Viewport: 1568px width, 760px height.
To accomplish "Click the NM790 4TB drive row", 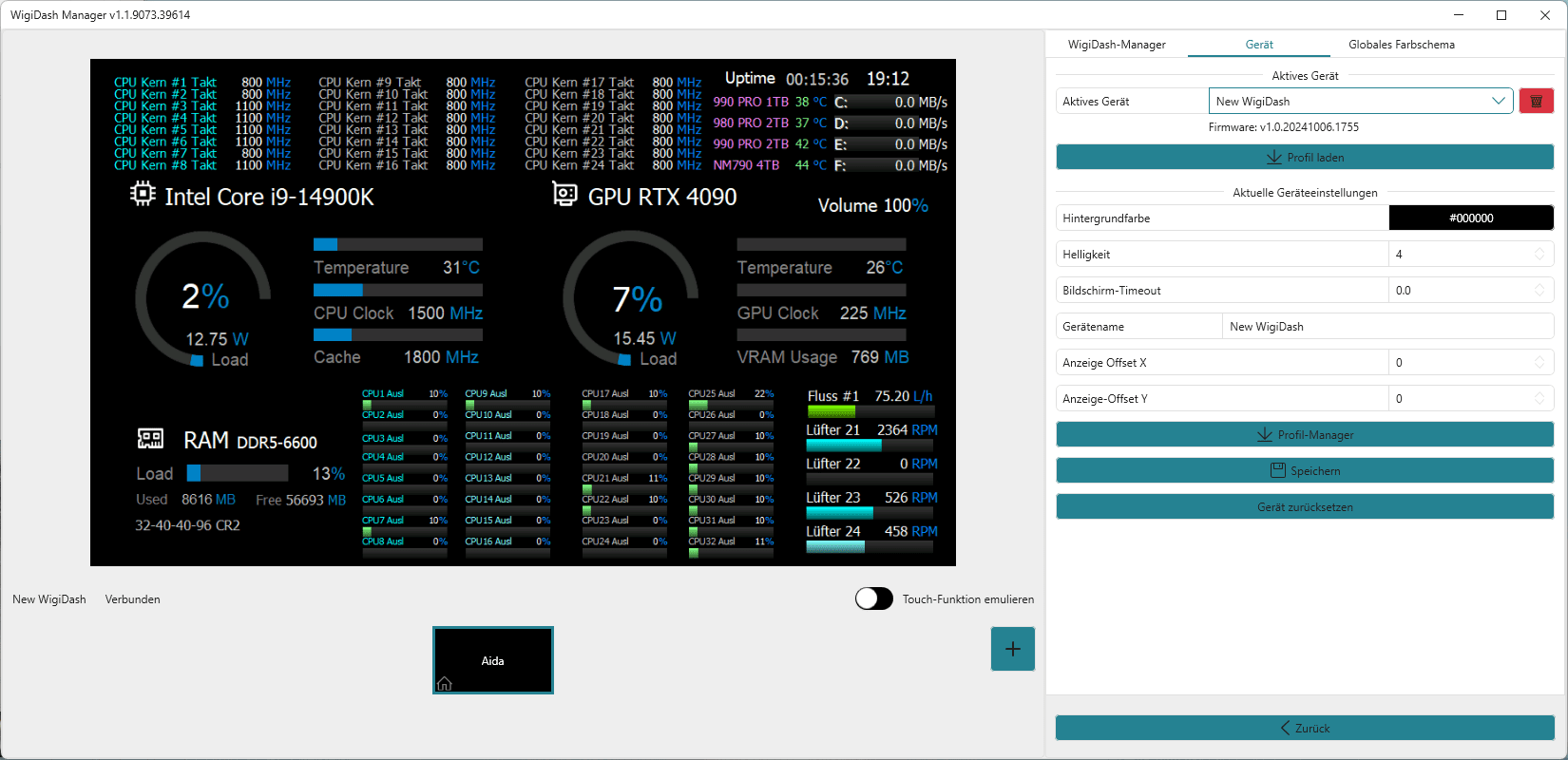I will [830, 165].
